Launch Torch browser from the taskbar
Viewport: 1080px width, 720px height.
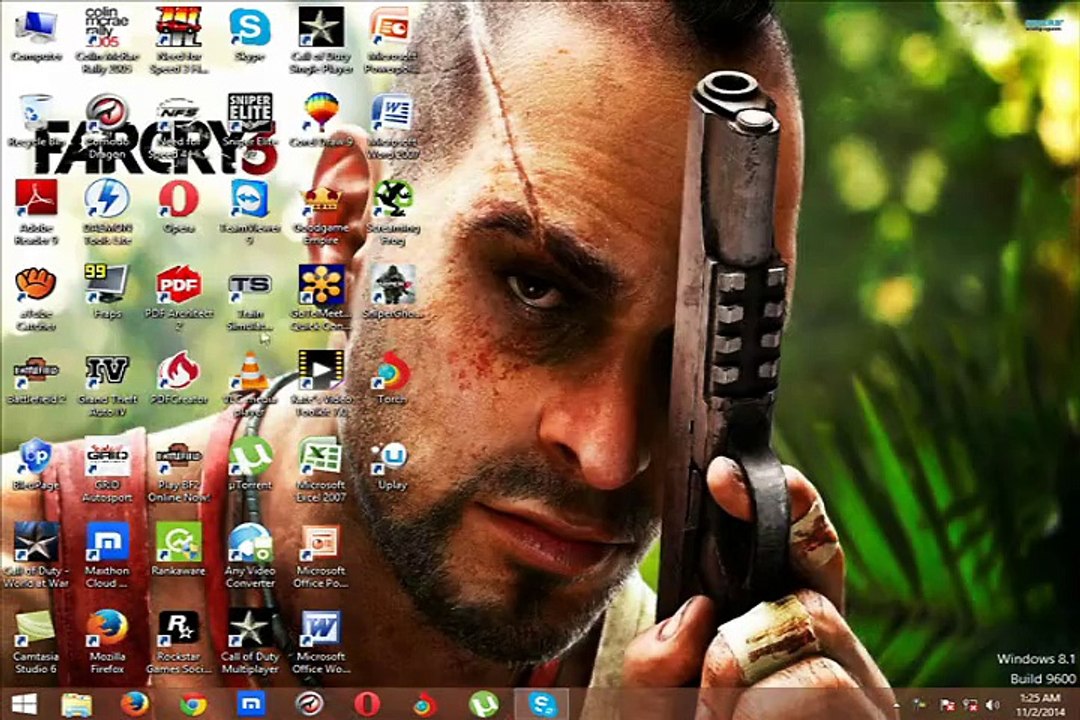point(425,704)
